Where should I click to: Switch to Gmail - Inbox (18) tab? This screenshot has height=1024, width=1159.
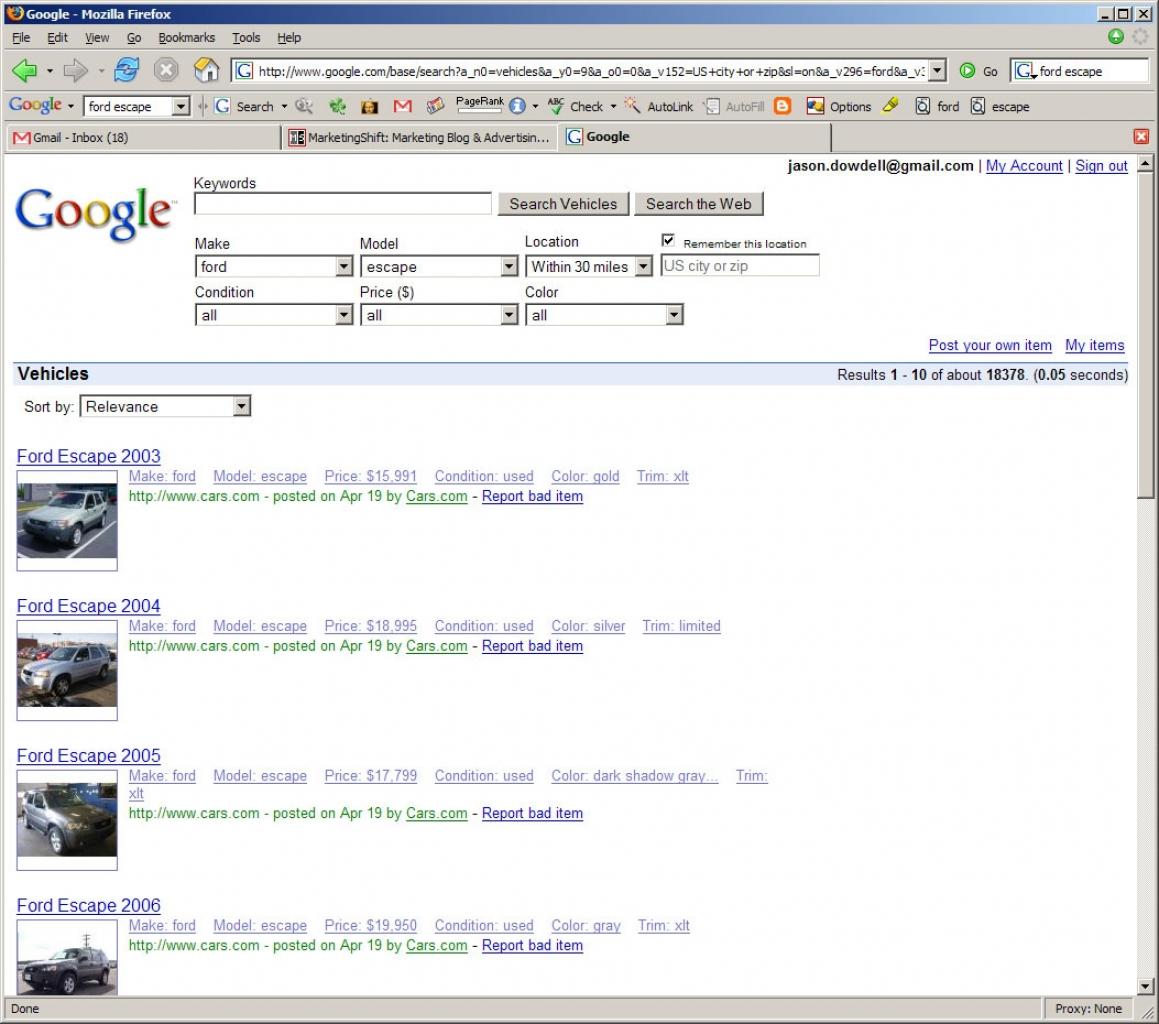144,137
